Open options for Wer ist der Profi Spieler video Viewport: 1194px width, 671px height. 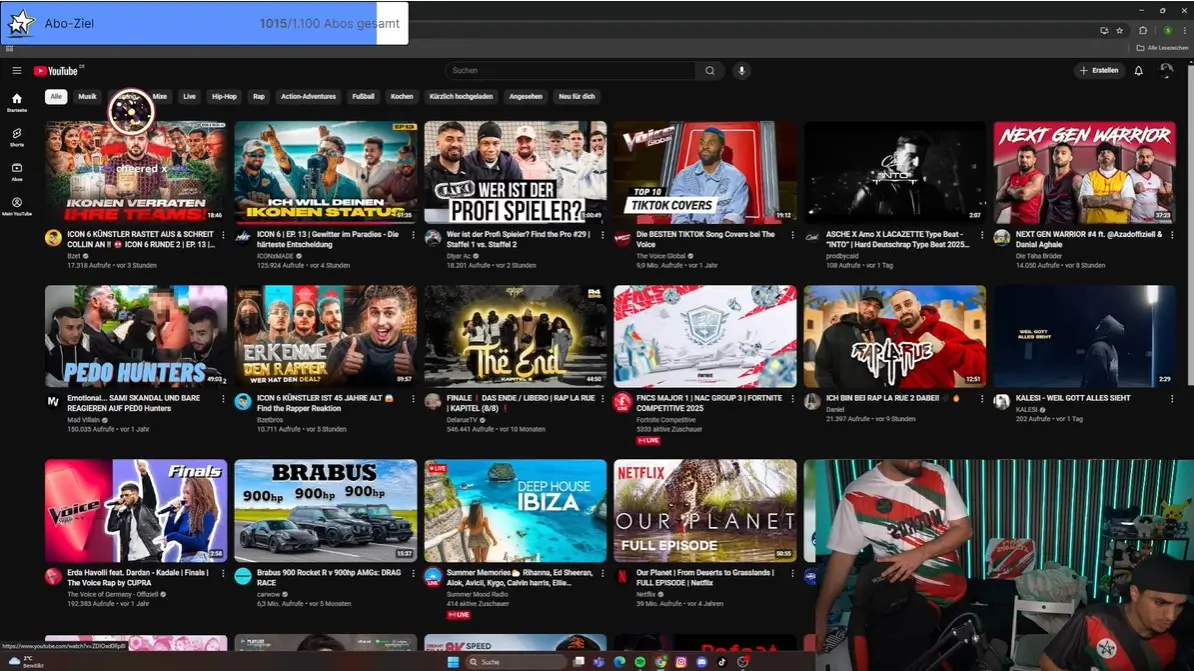tap(602, 235)
